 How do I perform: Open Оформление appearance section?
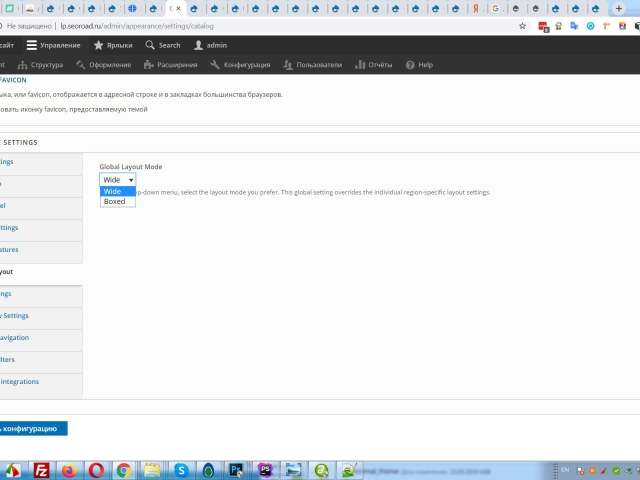coord(103,65)
